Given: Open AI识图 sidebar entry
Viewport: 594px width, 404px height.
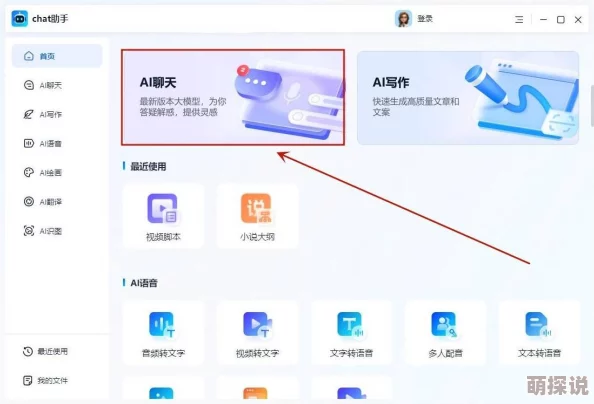Looking at the screenshot, I should [x=57, y=231].
